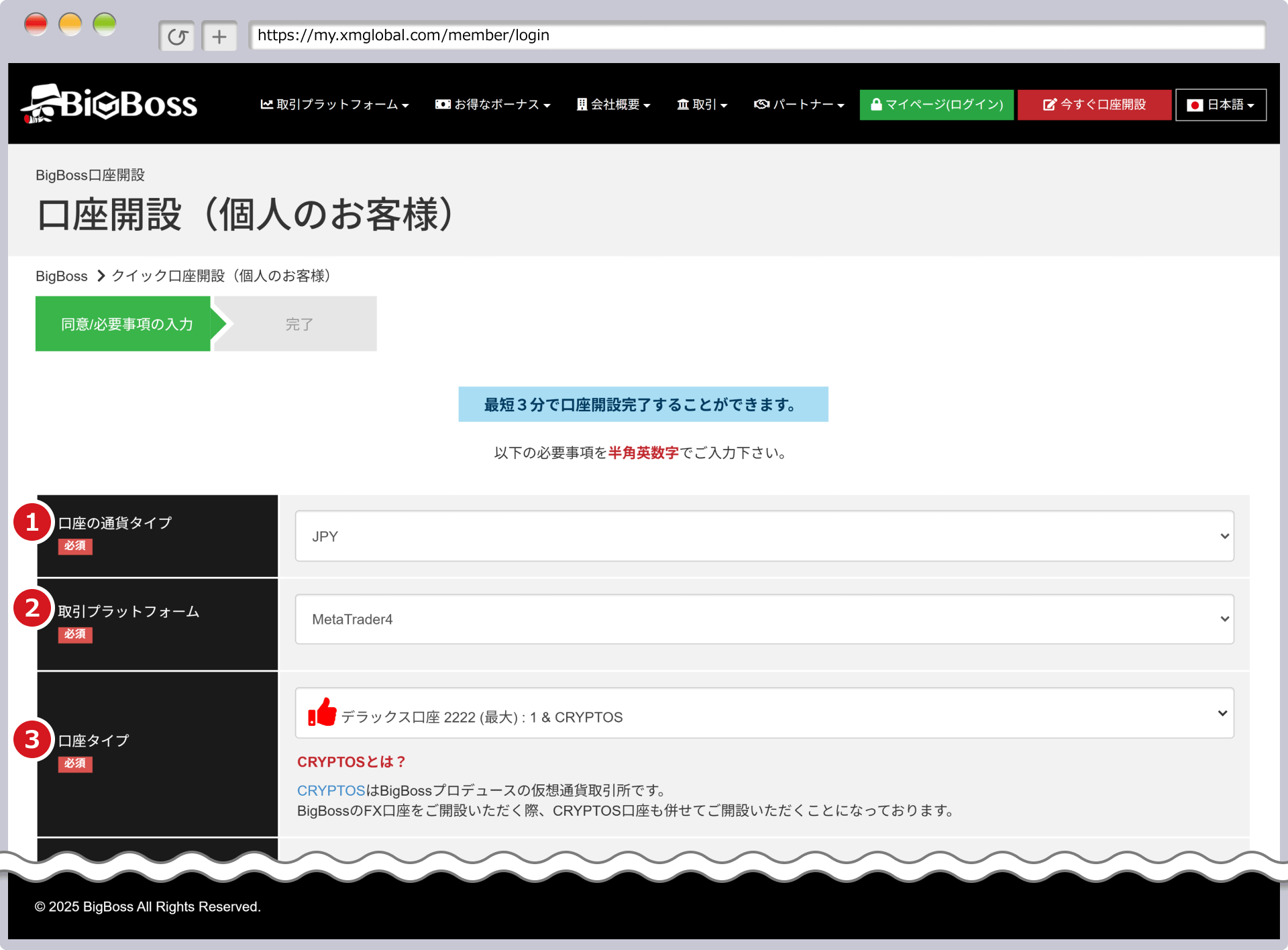The width and height of the screenshot is (1288, 950).
Task: Click the 最短３分で口座開設完了 blue banner
Action: tap(643, 404)
